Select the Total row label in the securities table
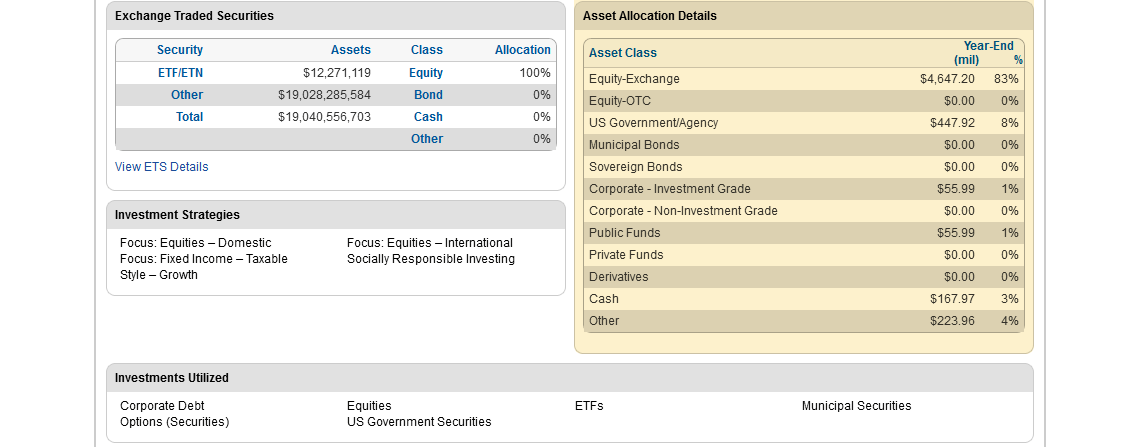 click(x=189, y=117)
